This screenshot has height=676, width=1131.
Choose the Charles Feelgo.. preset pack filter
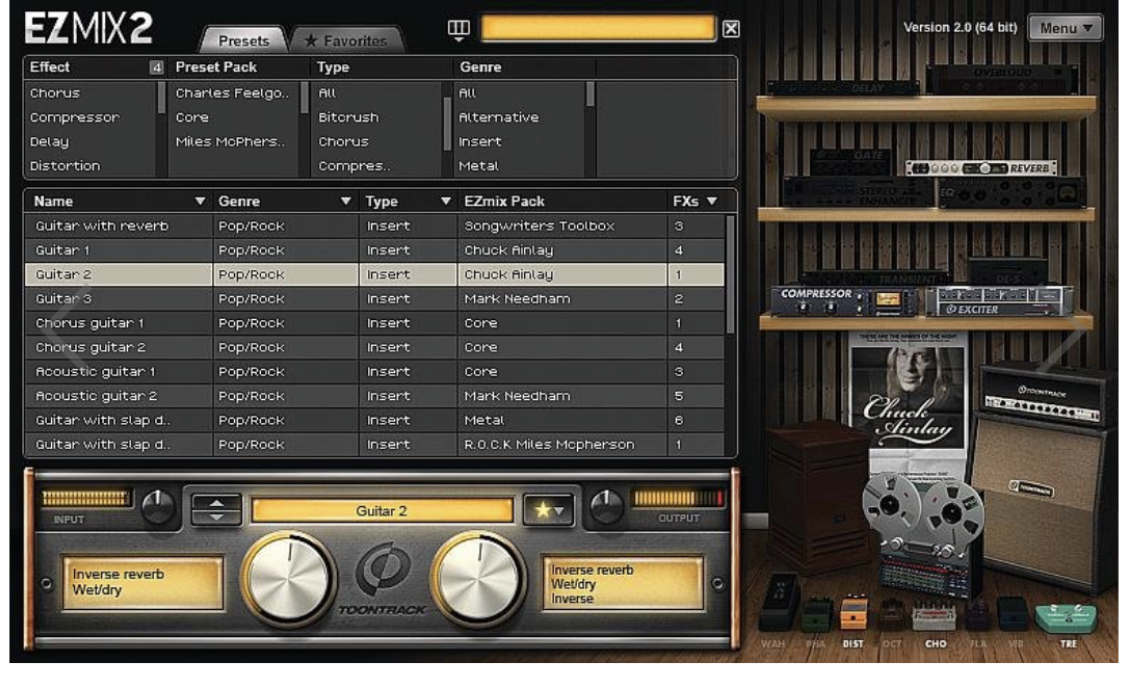[232, 93]
